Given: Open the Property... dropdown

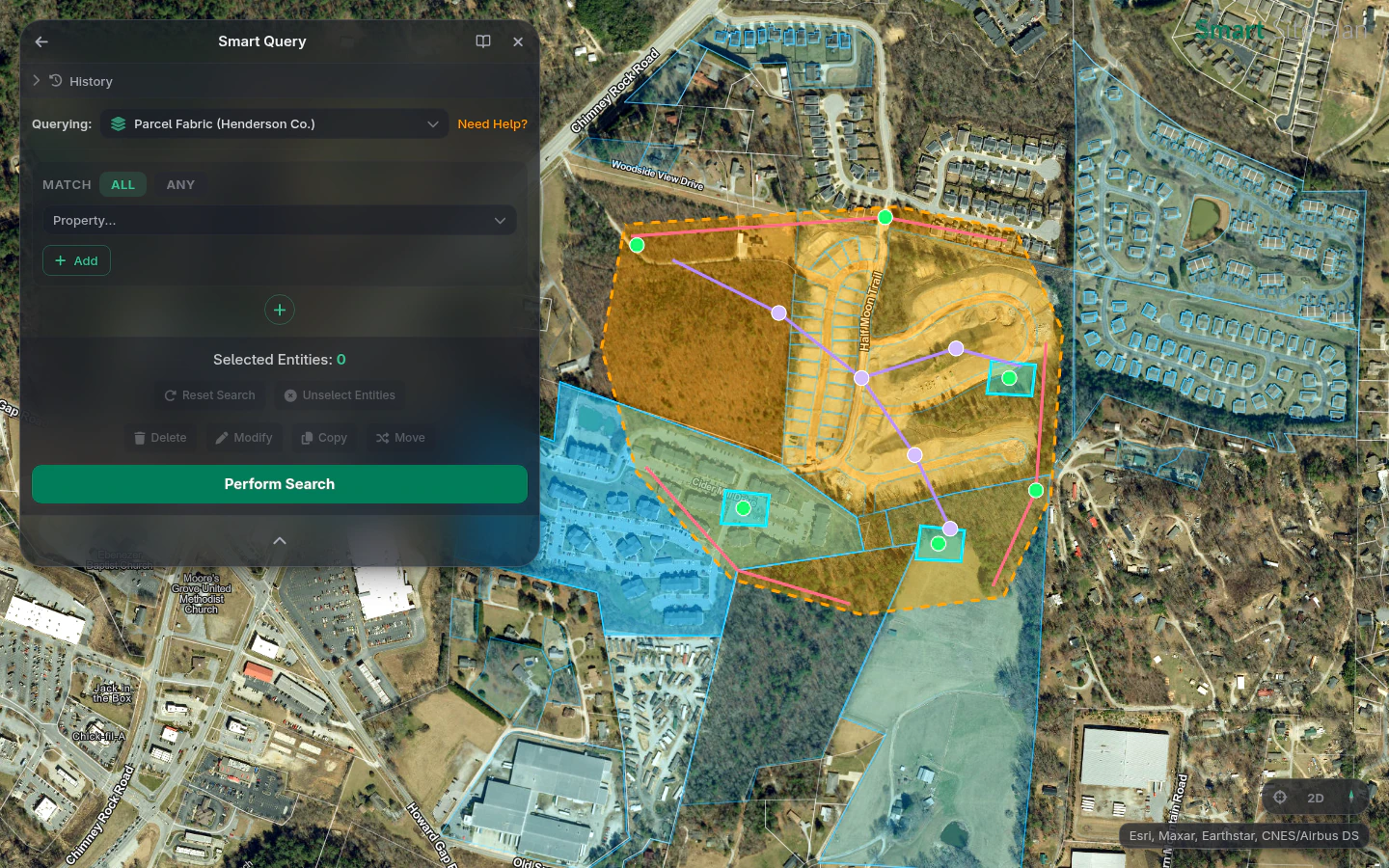Looking at the screenshot, I should [x=279, y=220].
